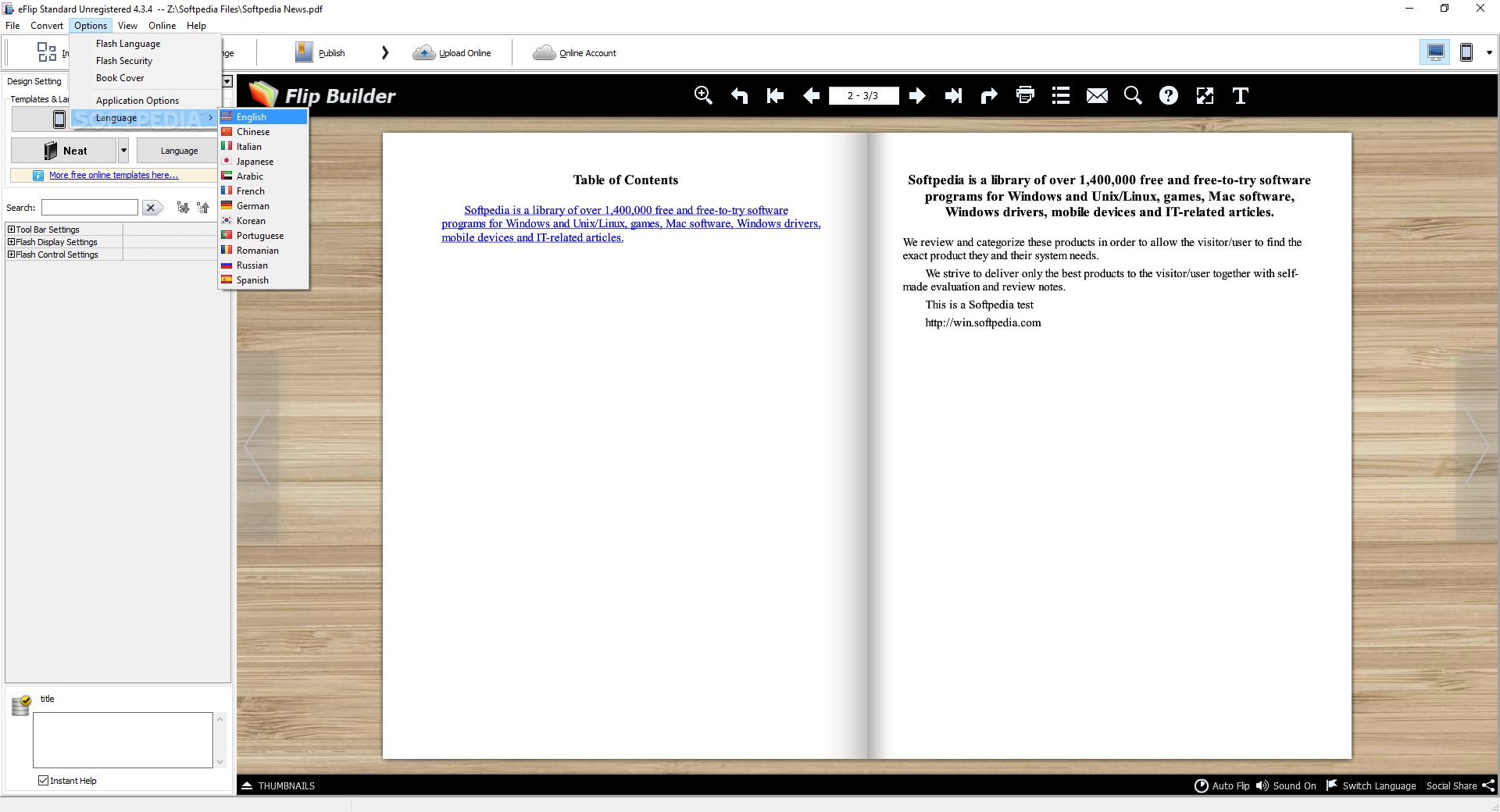Choose Chinese language
Image resolution: width=1500 pixels, height=812 pixels.
pos(263,132)
